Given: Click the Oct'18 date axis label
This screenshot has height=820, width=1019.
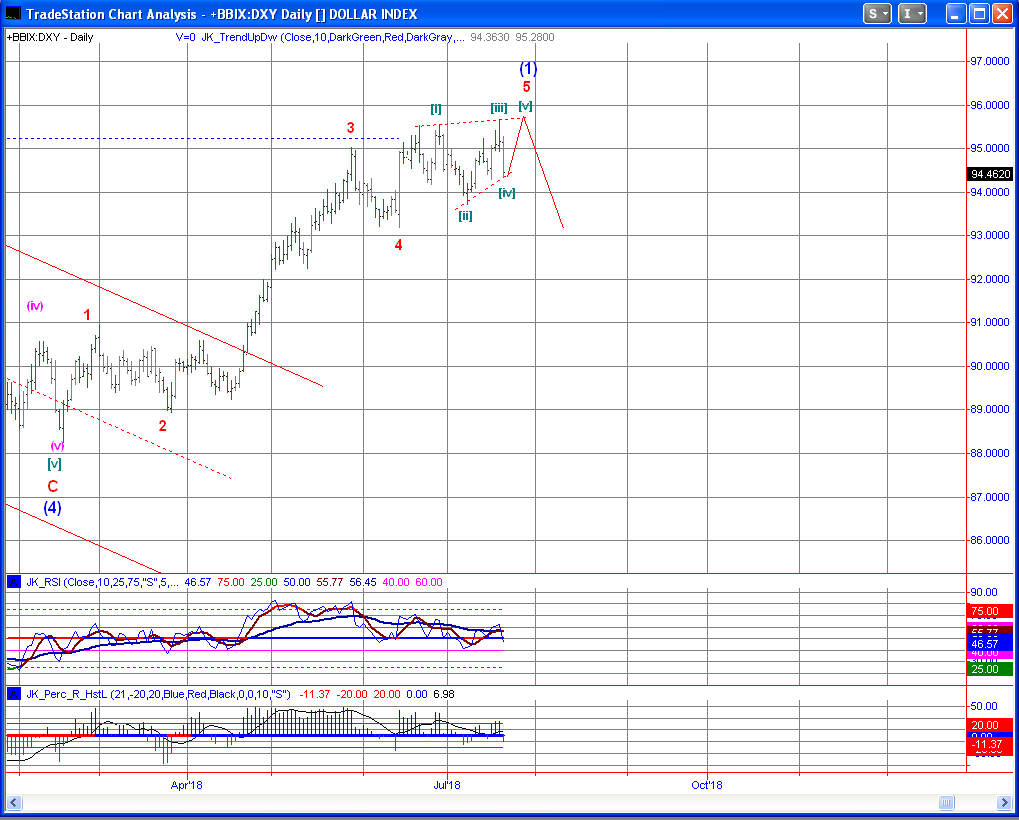Looking at the screenshot, I should (x=707, y=785).
